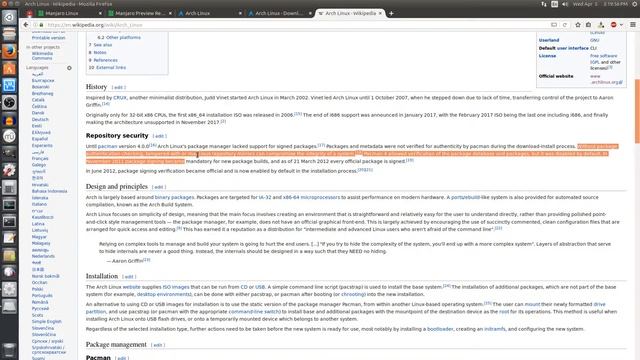Open the Files manager in the launcher

coord(9,34)
